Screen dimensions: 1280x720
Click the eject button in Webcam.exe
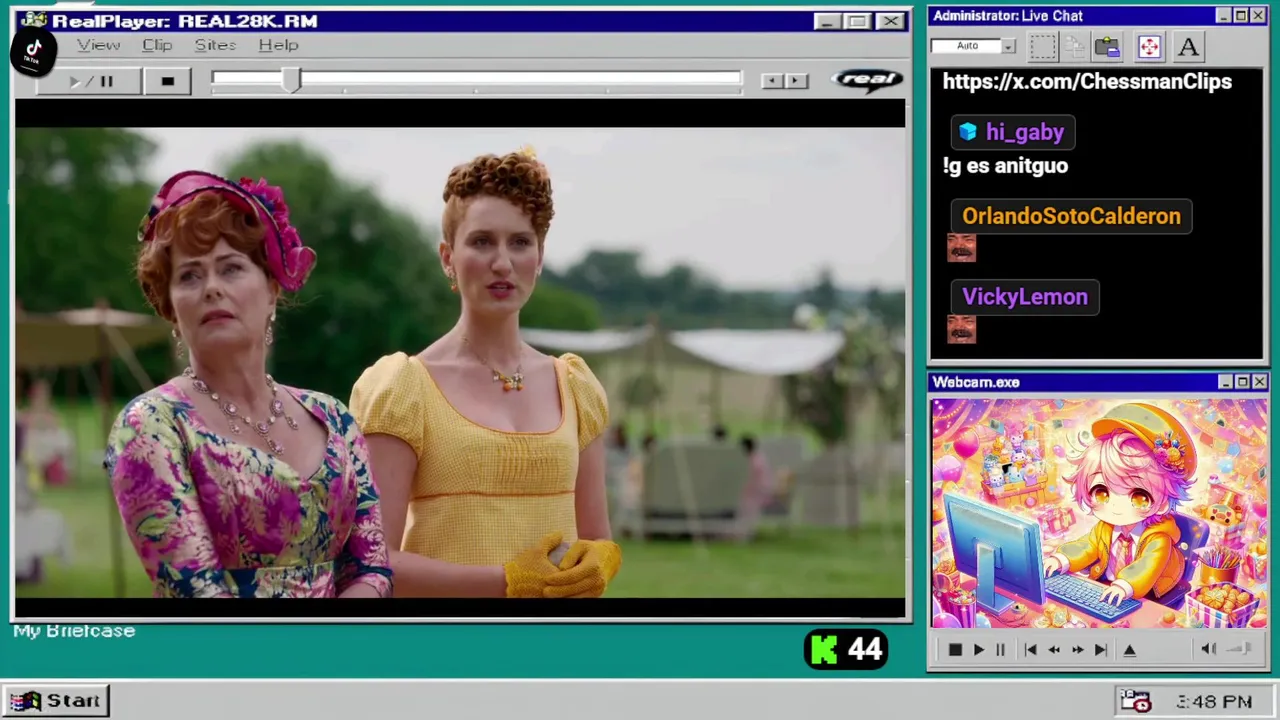tap(1129, 650)
